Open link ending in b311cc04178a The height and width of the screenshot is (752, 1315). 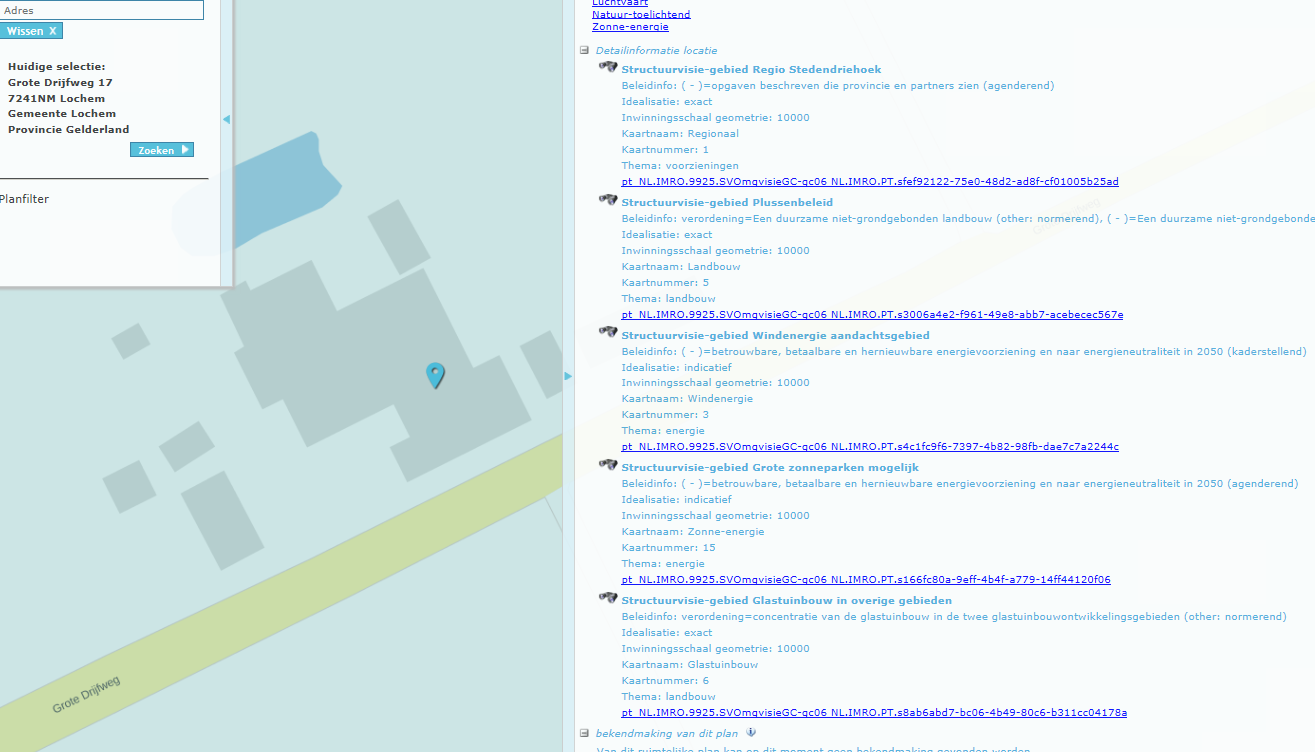(x=874, y=713)
